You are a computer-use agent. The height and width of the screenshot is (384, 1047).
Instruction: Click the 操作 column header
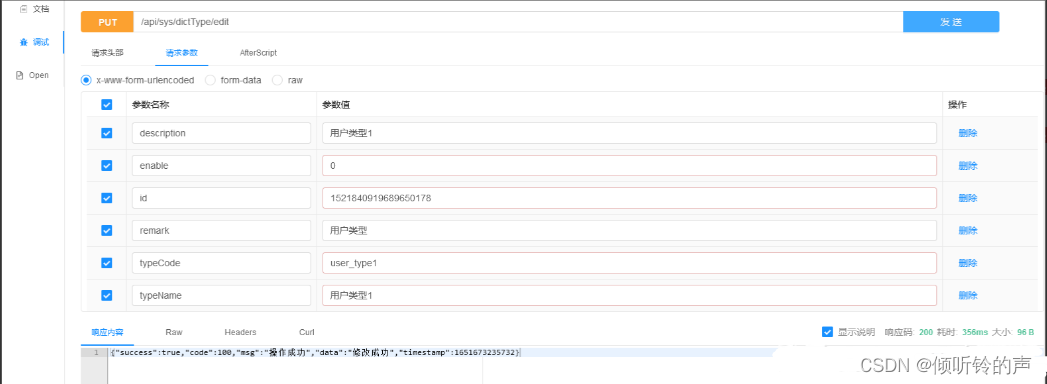958,105
